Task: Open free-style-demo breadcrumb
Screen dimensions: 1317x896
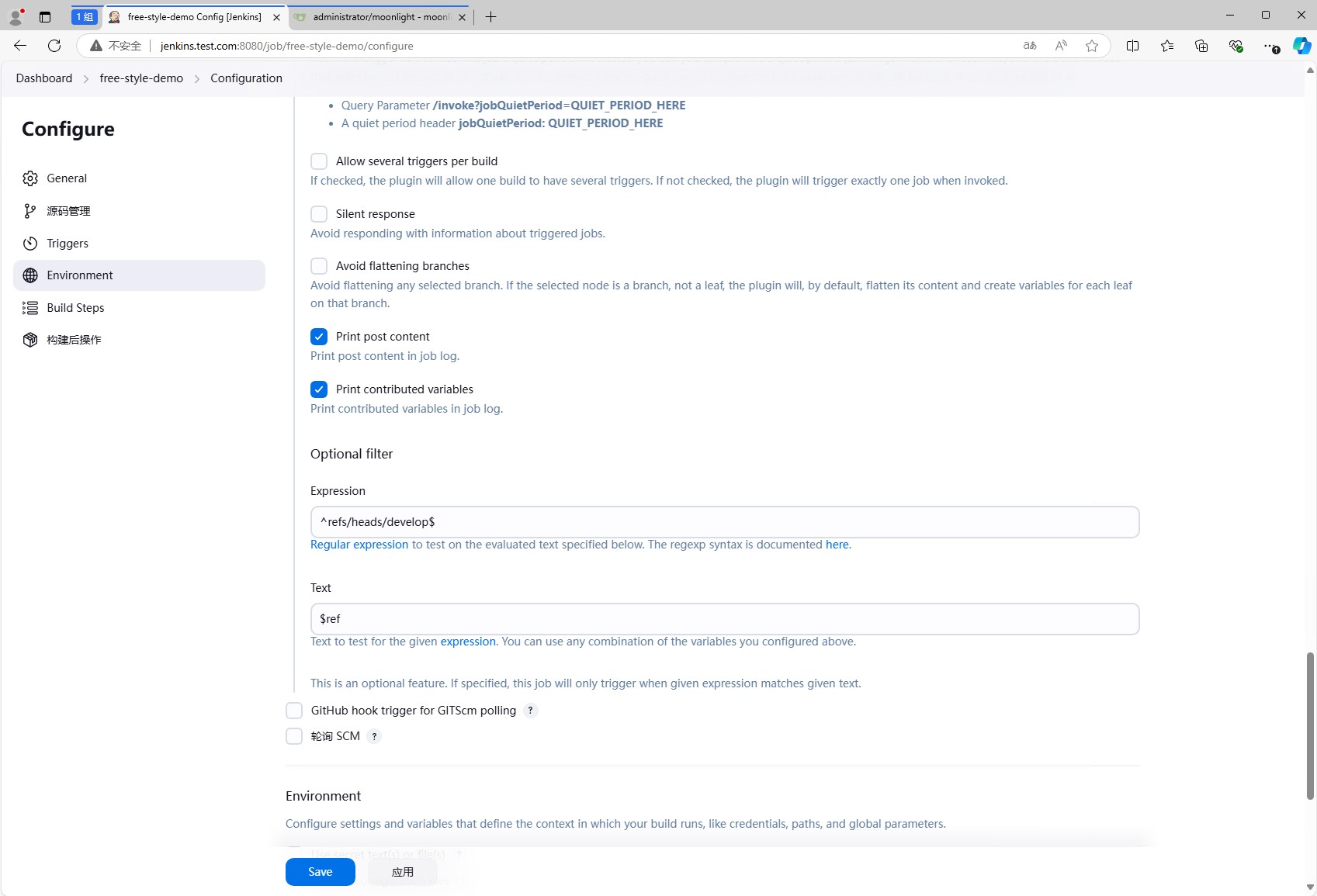Action: pyautogui.click(x=141, y=78)
